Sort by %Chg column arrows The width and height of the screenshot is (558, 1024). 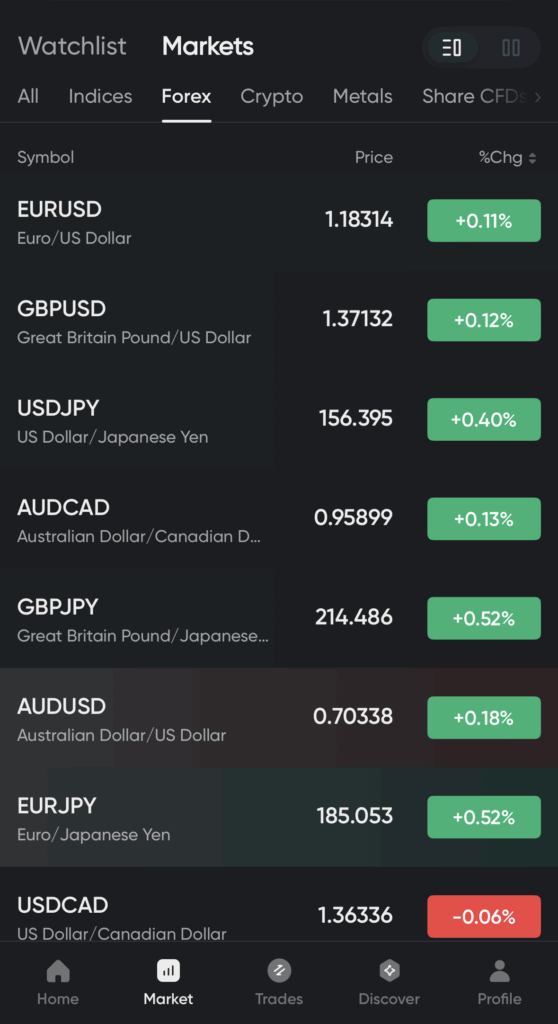pyautogui.click(x=533, y=158)
